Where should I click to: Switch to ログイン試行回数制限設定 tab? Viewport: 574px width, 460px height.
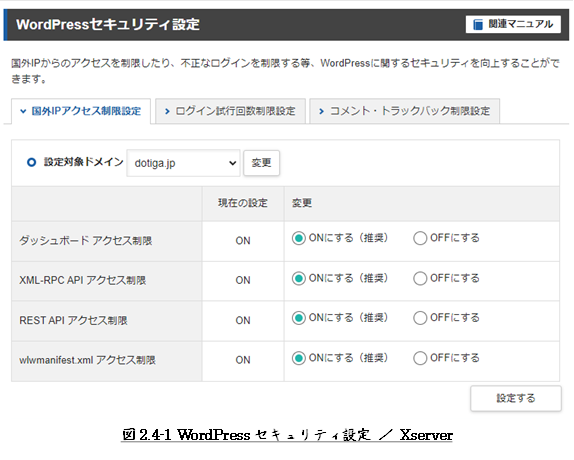click(x=230, y=111)
